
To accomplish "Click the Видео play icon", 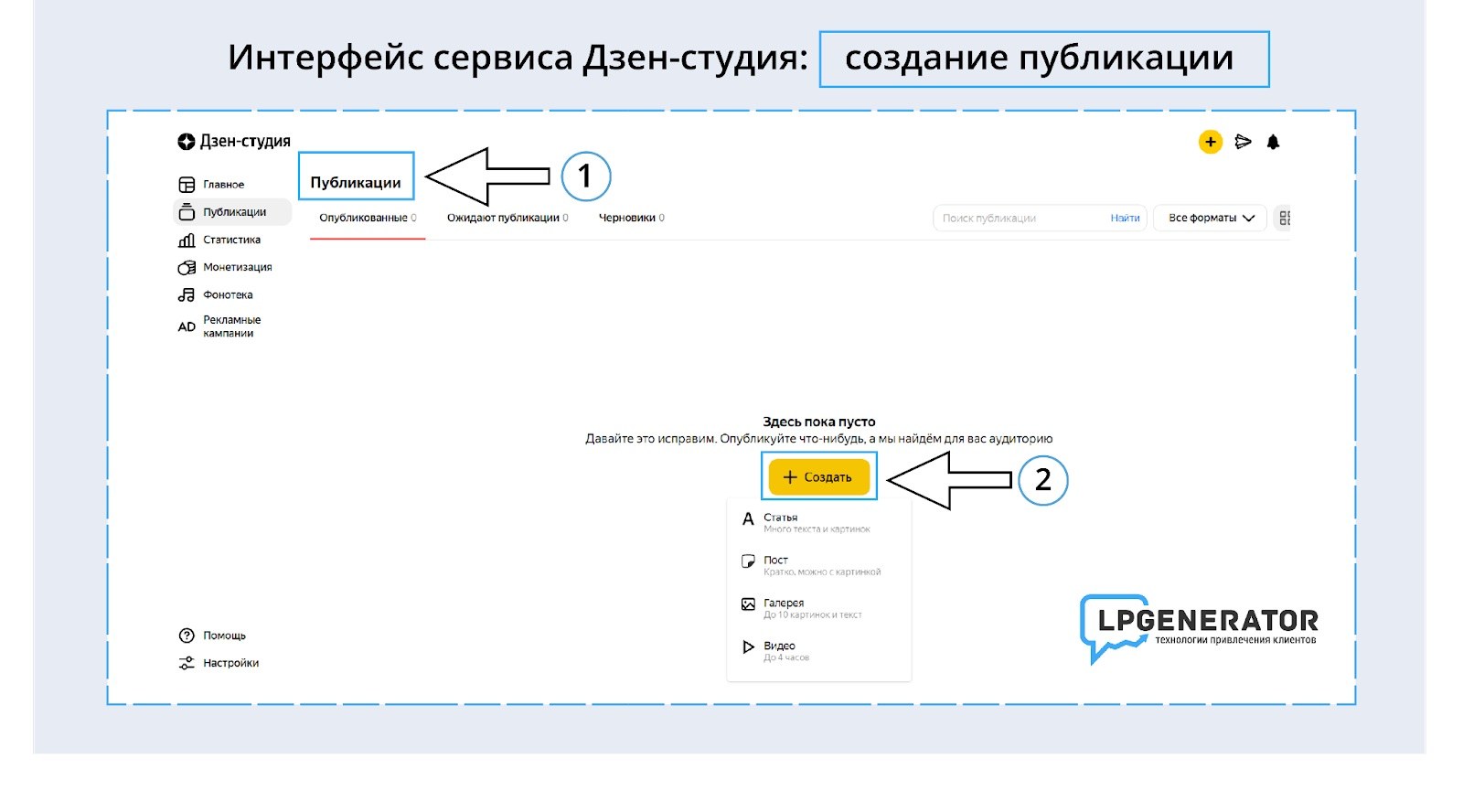I will point(748,647).
